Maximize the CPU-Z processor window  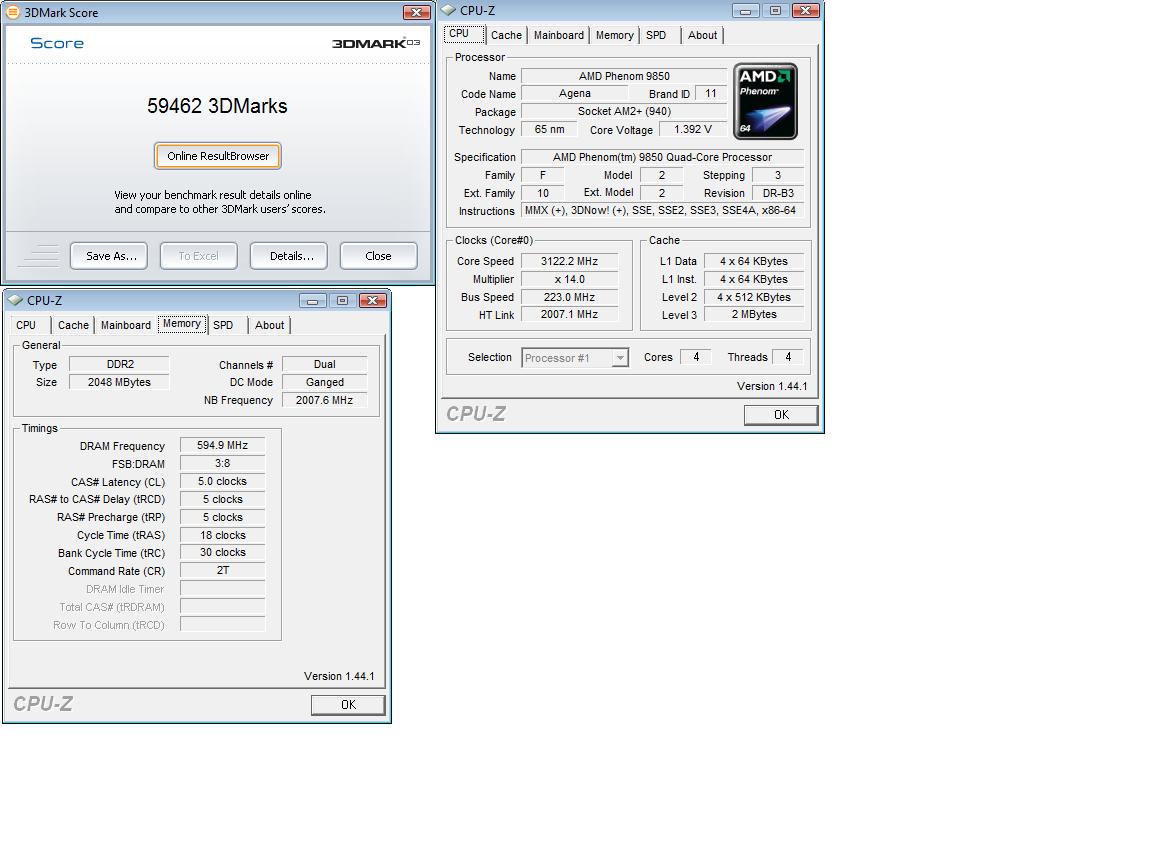[775, 10]
